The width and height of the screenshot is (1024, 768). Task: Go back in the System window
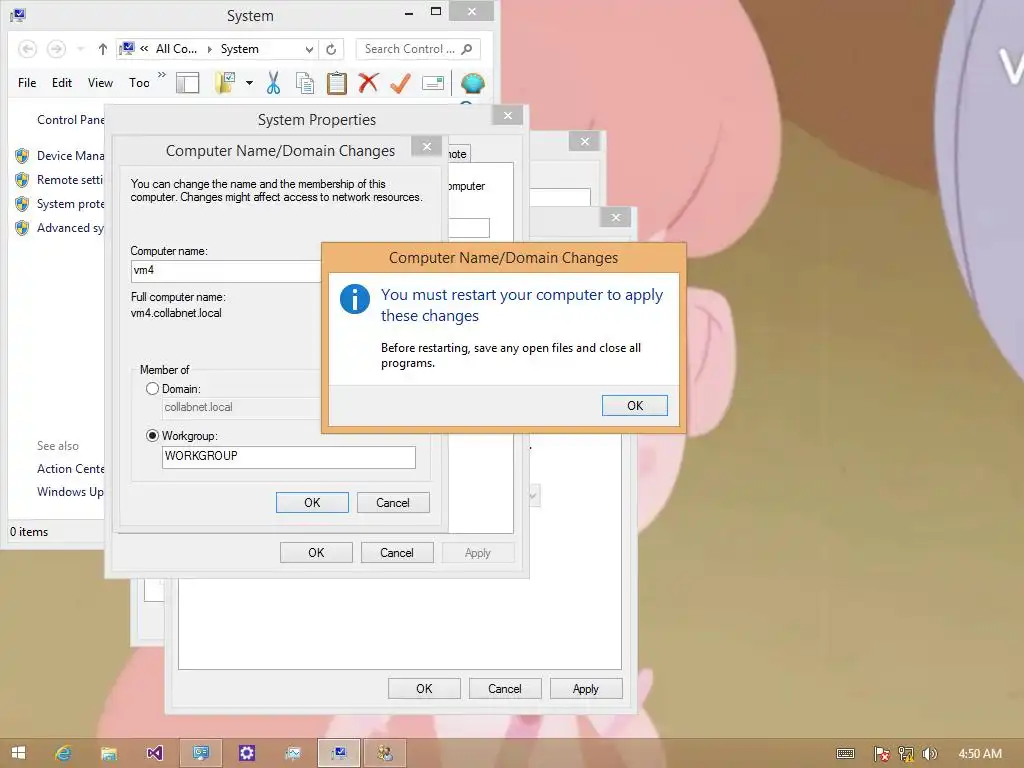[x=27, y=49]
